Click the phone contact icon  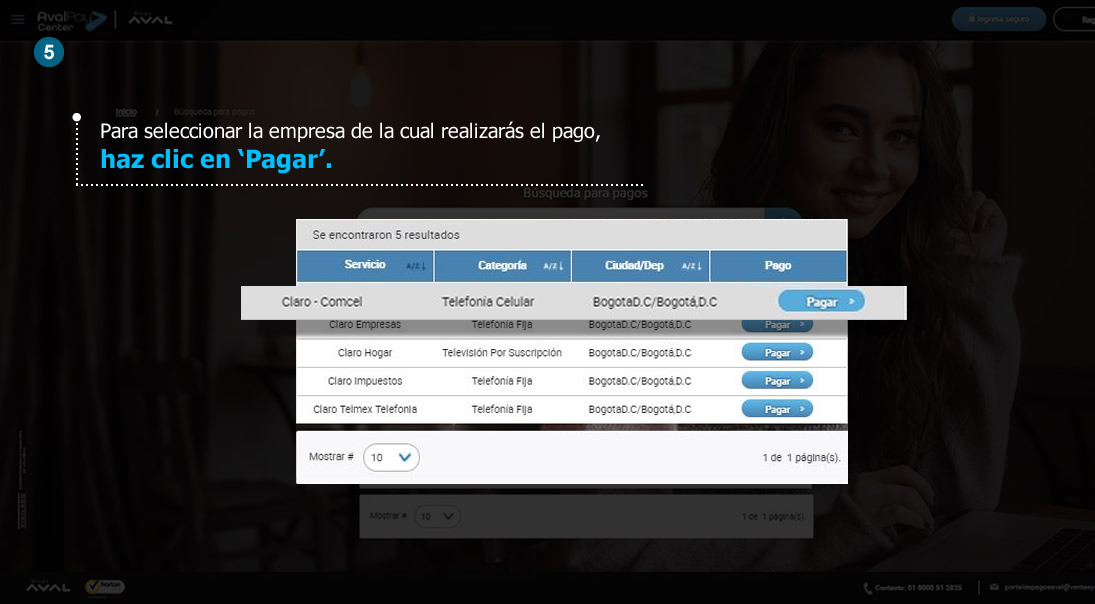coord(867,588)
